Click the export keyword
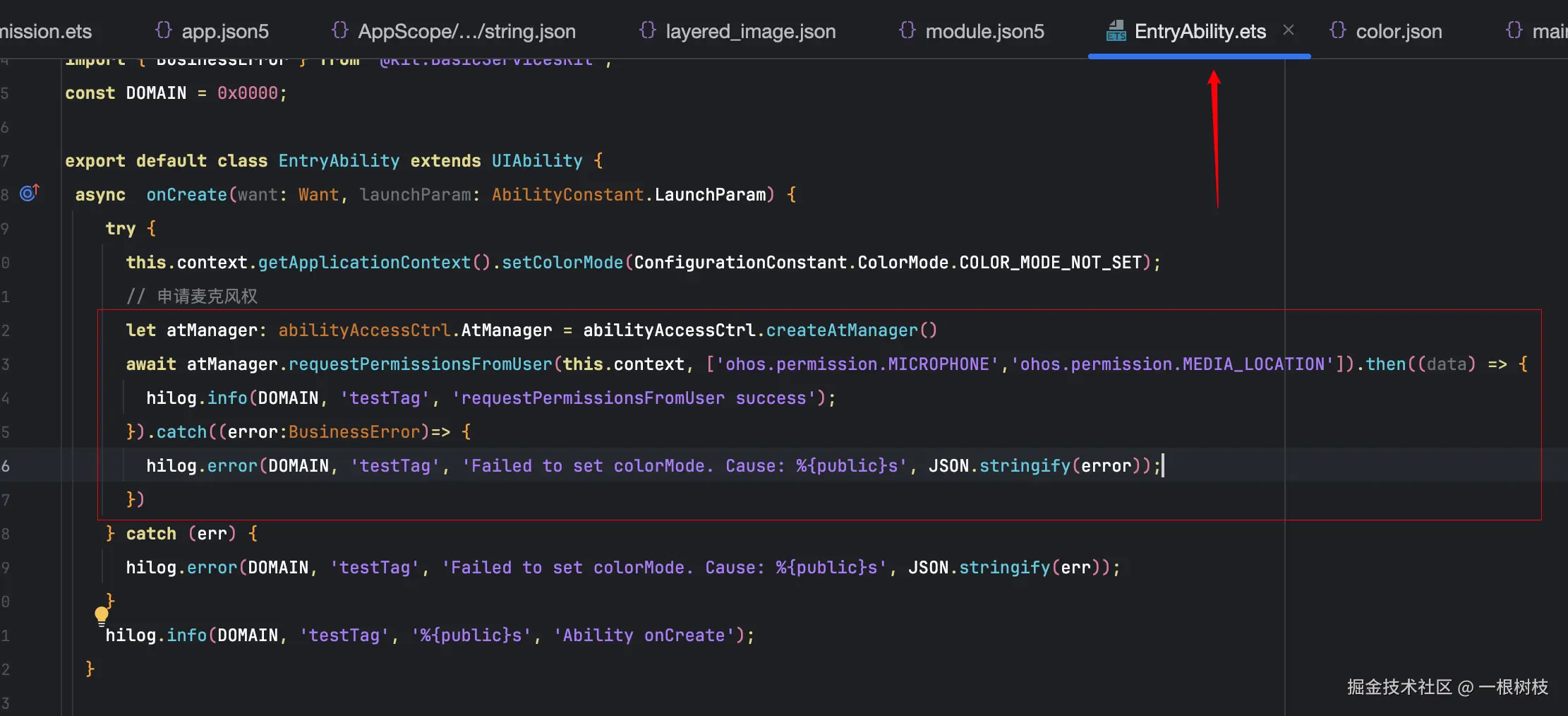 95,161
